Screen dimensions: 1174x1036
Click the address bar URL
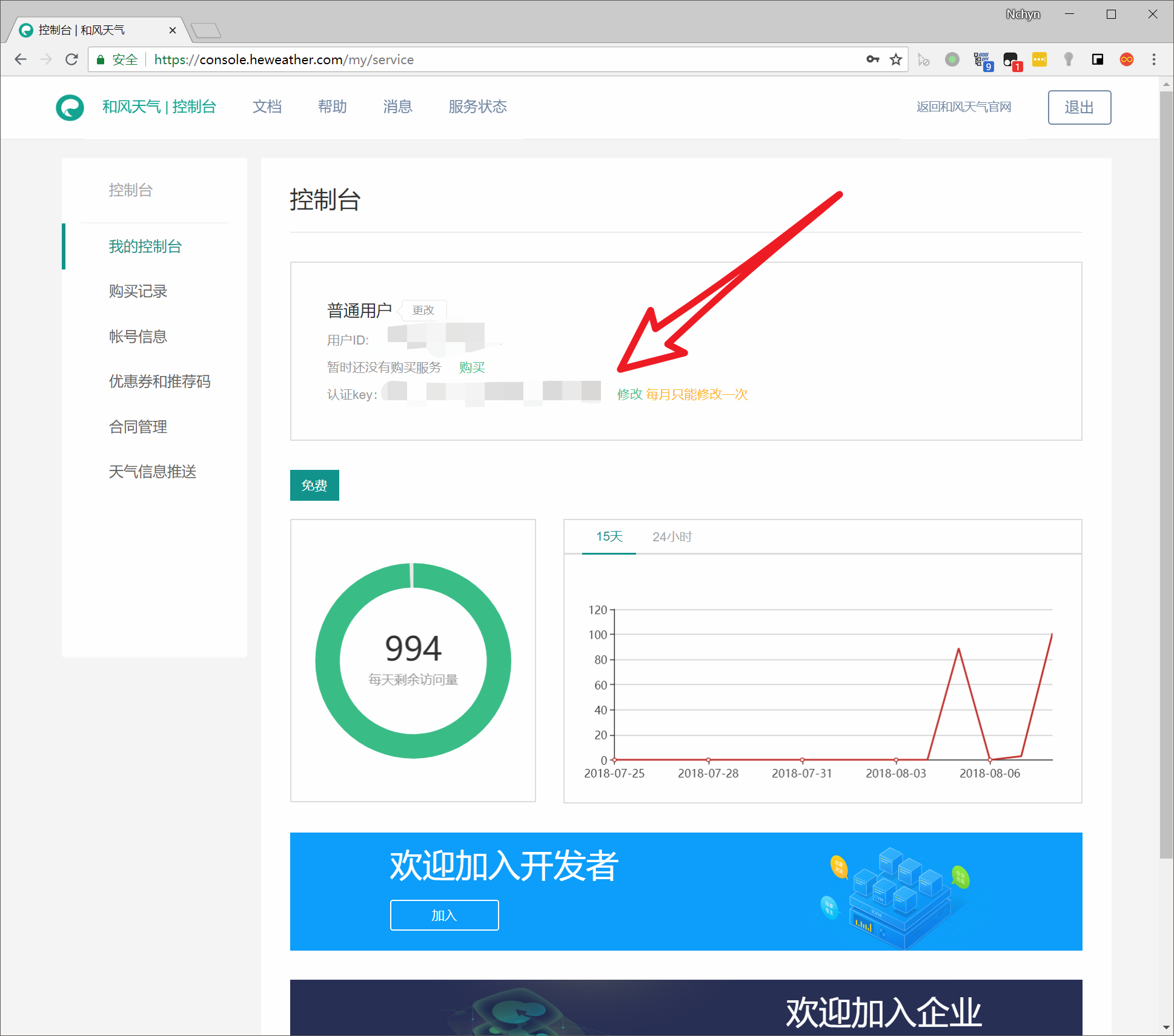[284, 59]
